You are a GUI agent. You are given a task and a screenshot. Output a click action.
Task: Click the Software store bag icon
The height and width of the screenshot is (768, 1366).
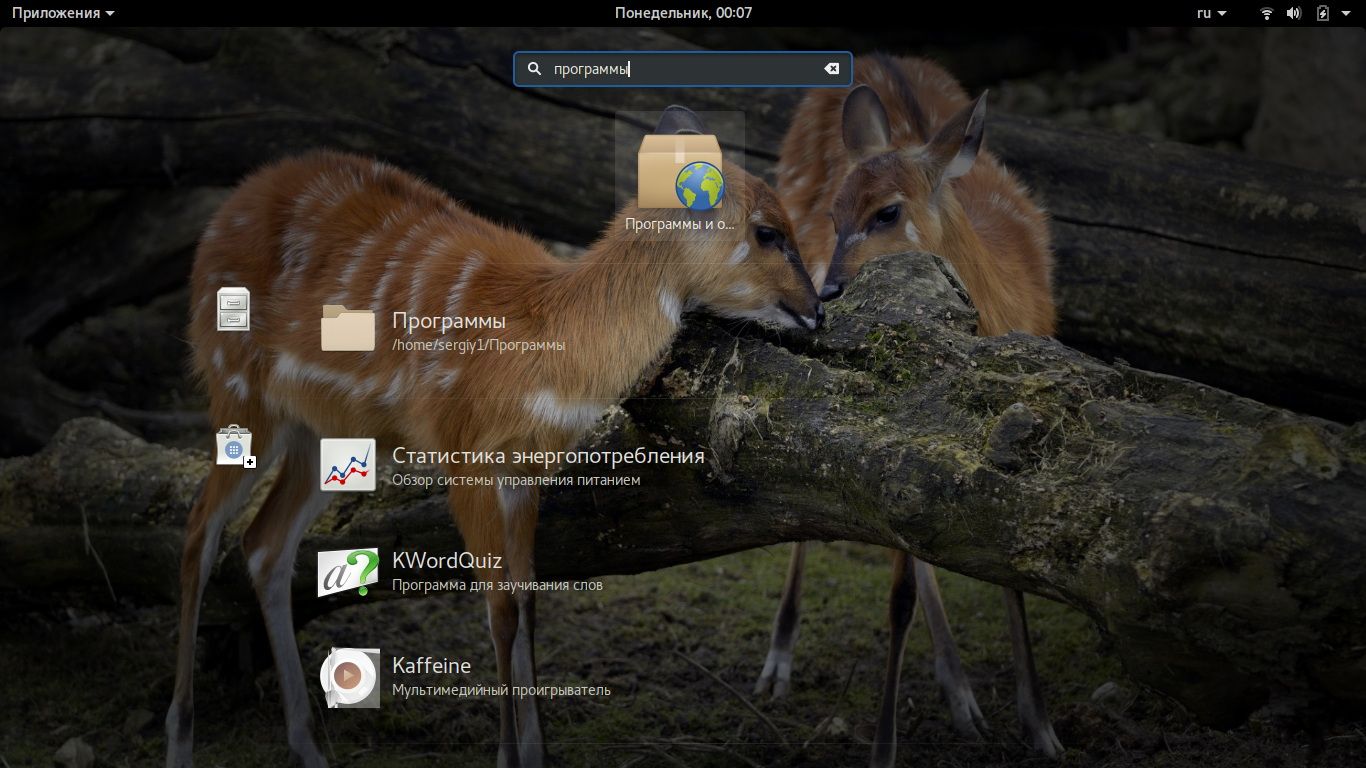click(235, 446)
